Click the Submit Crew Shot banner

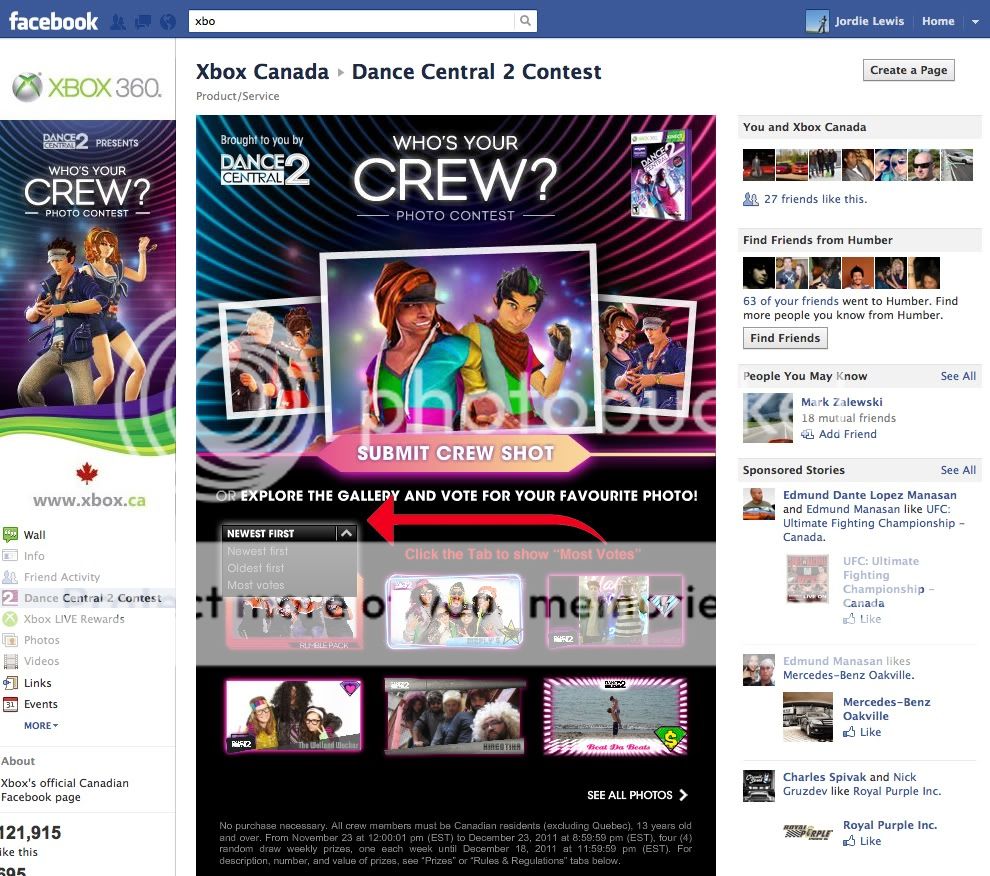[455, 453]
